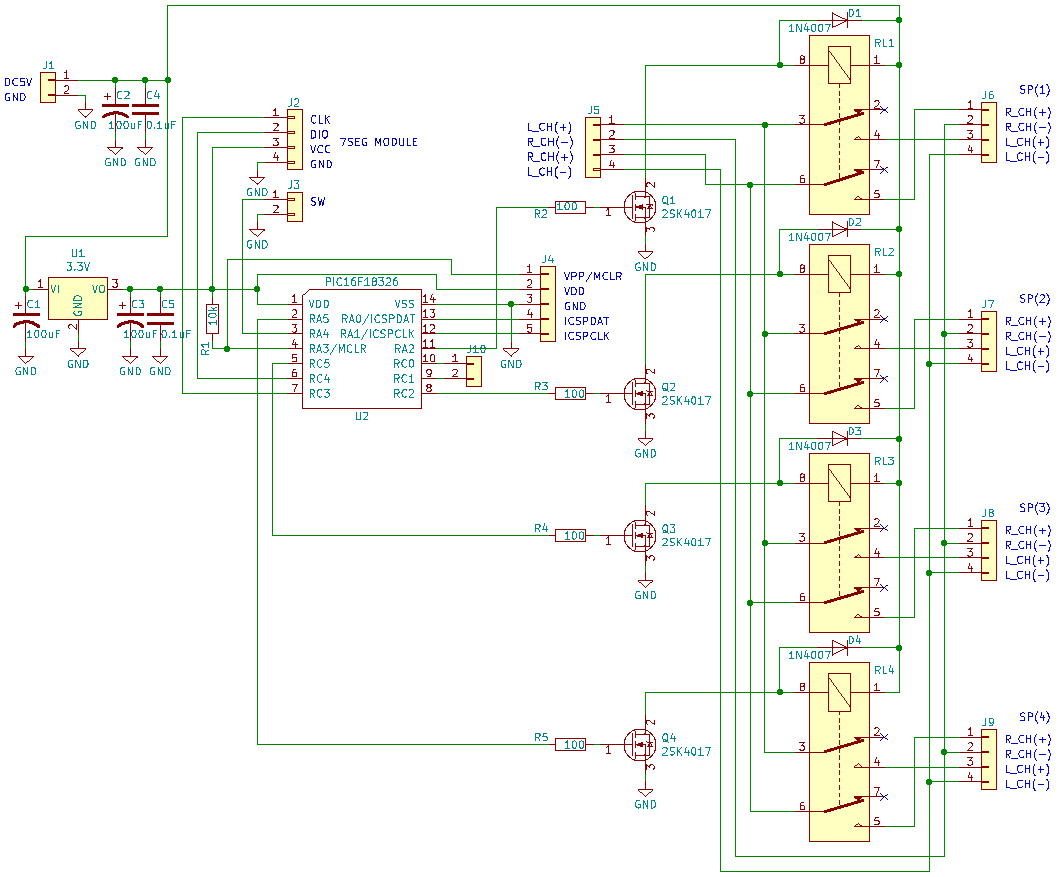Click the J10 two-pin header
Screen dimensions: 1060x877
coord(472,367)
